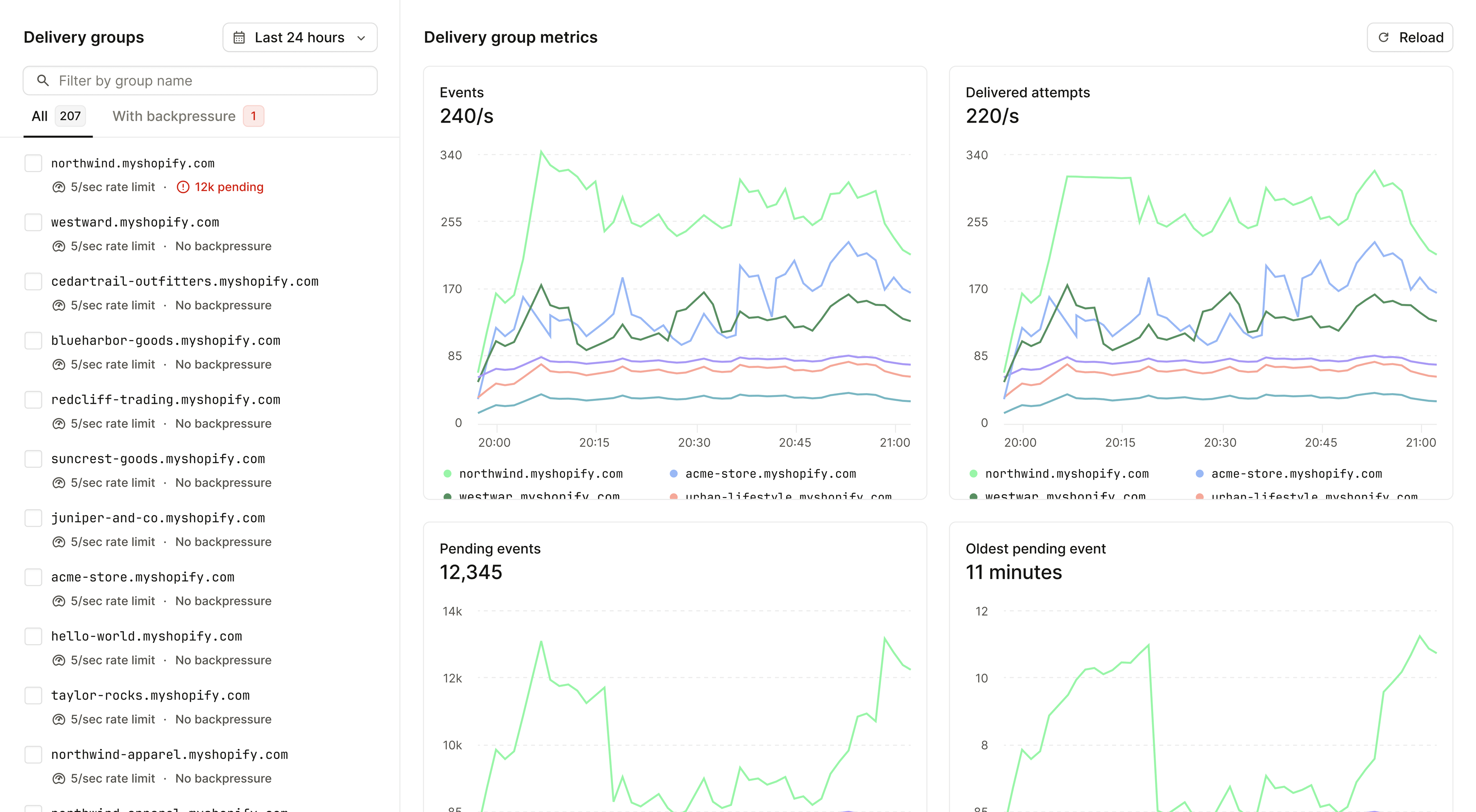Click the 12k pending warning label
1476x812 pixels.
pos(229,188)
